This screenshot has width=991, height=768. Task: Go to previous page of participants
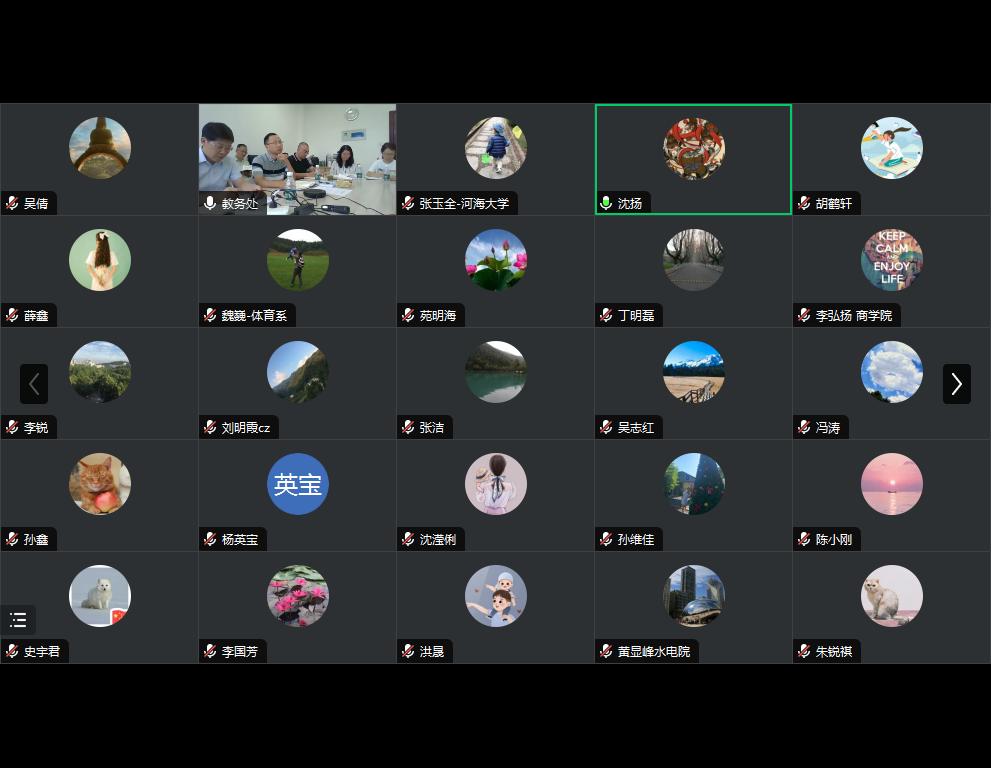[x=34, y=384]
